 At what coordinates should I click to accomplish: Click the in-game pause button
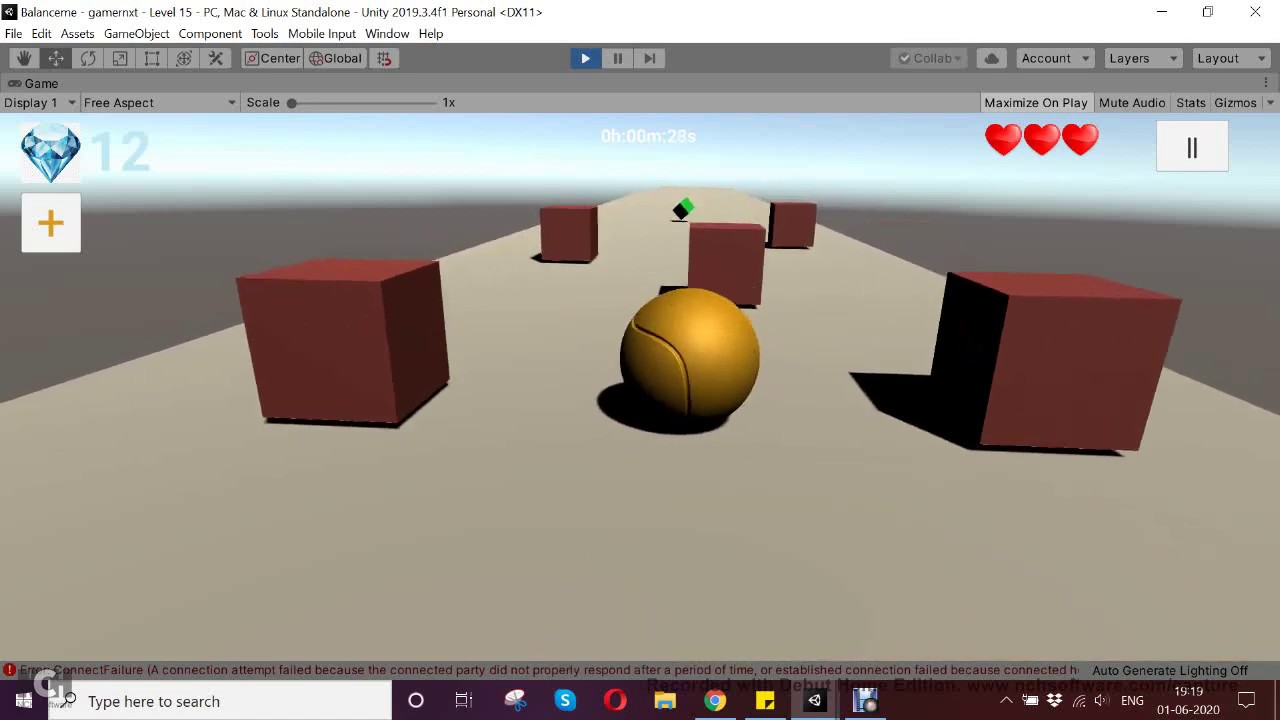coord(1192,147)
